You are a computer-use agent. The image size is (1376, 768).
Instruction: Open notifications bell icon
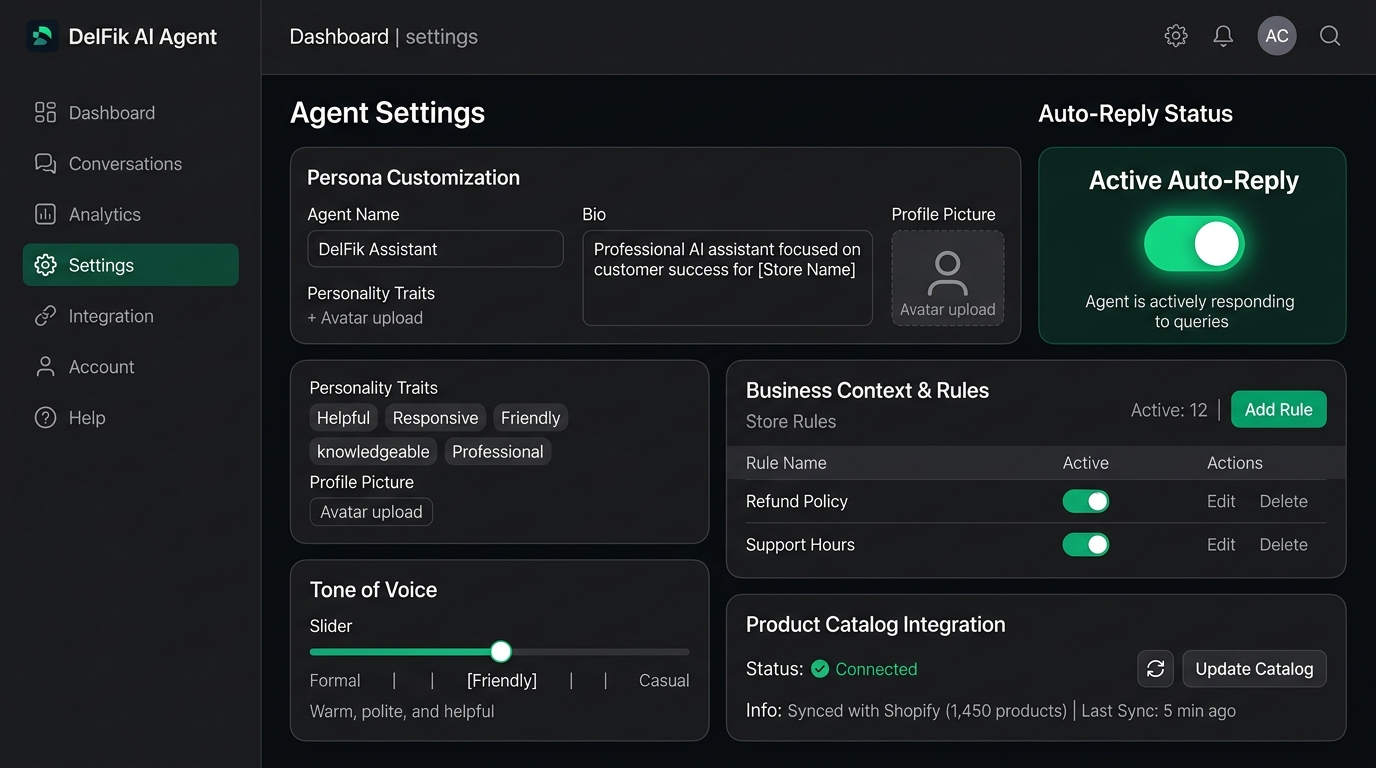tap(1223, 36)
